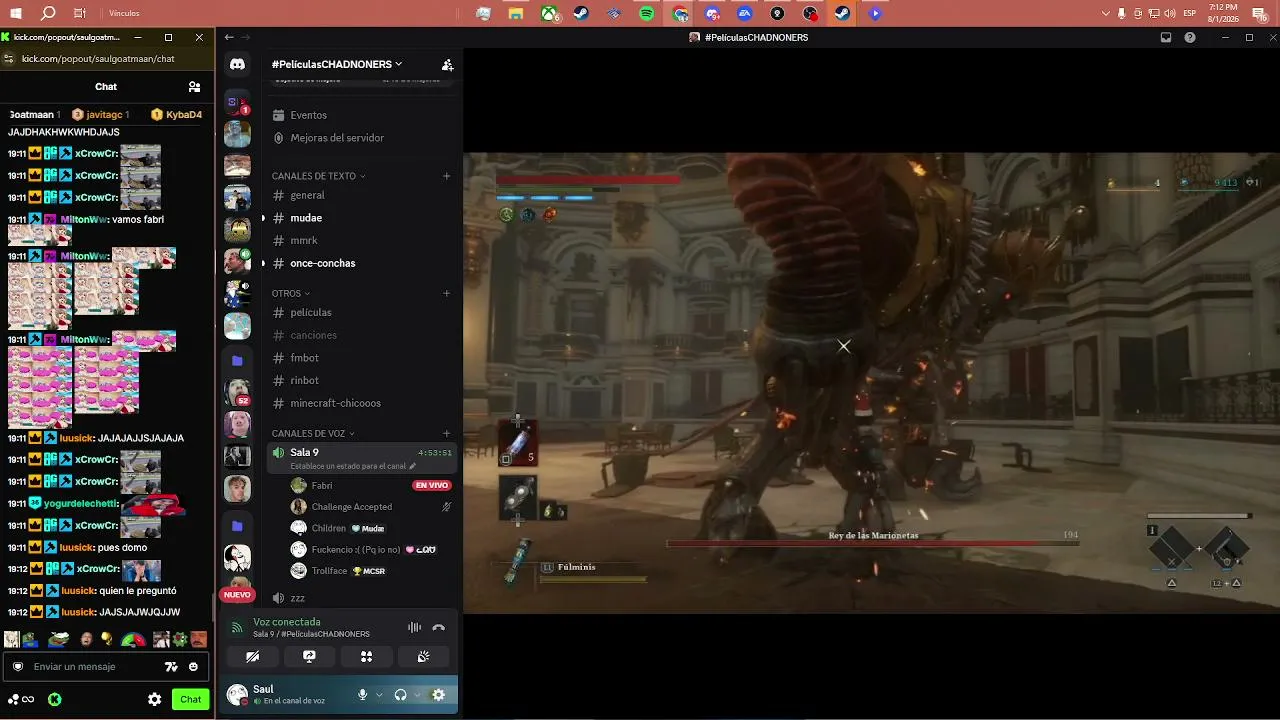Open Discord user settings gear

tap(438, 695)
